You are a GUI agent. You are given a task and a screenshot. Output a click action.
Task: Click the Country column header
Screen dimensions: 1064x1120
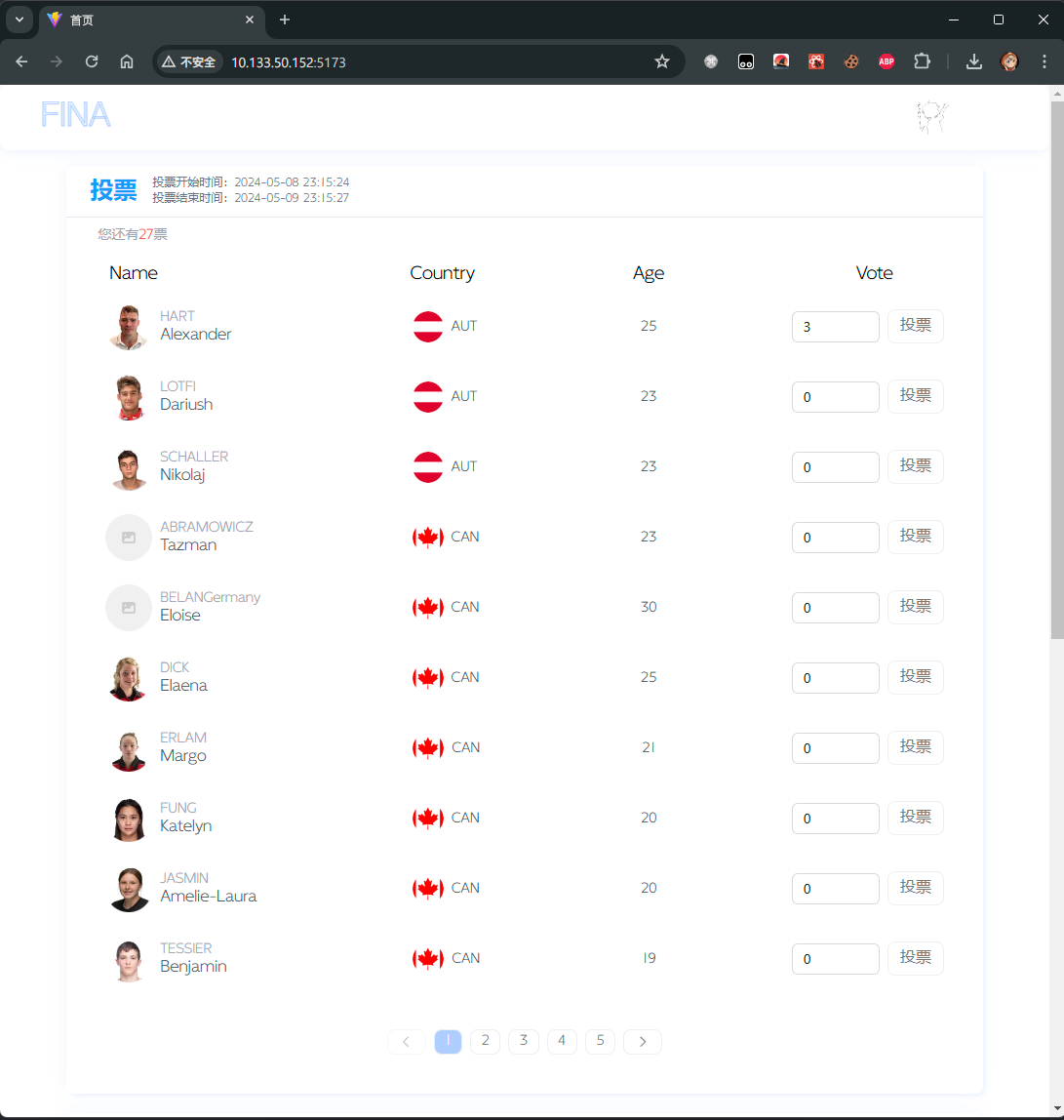442,273
